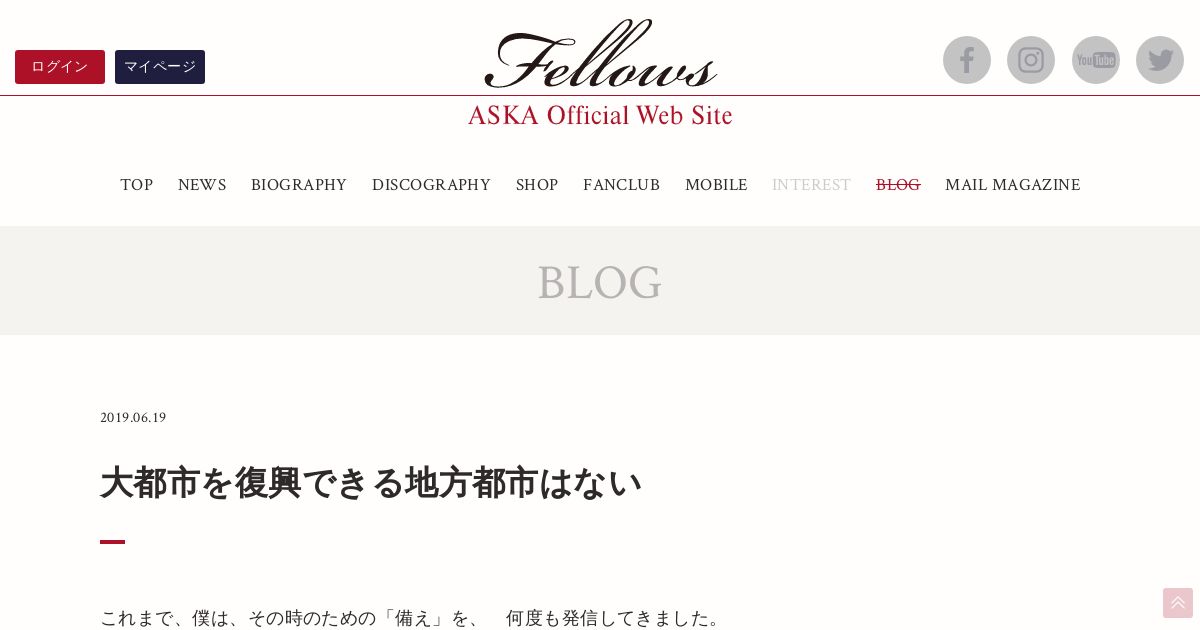Screen dimensions: 1200x630
Task: Open the SHOP menu item
Action: point(537,185)
